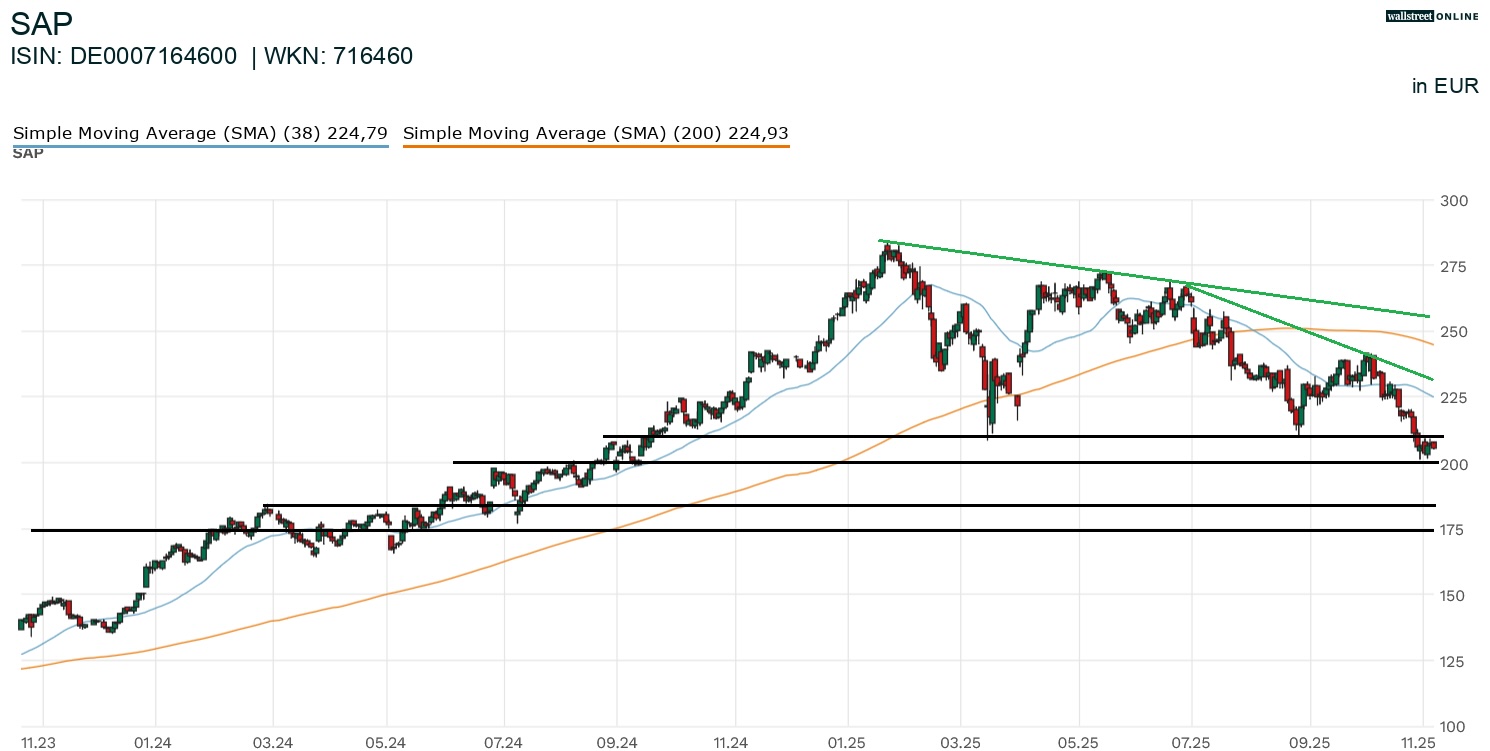This screenshot has width=1490, height=751.
Task: Click the orange line under SMA (200) legend
Action: [596, 146]
